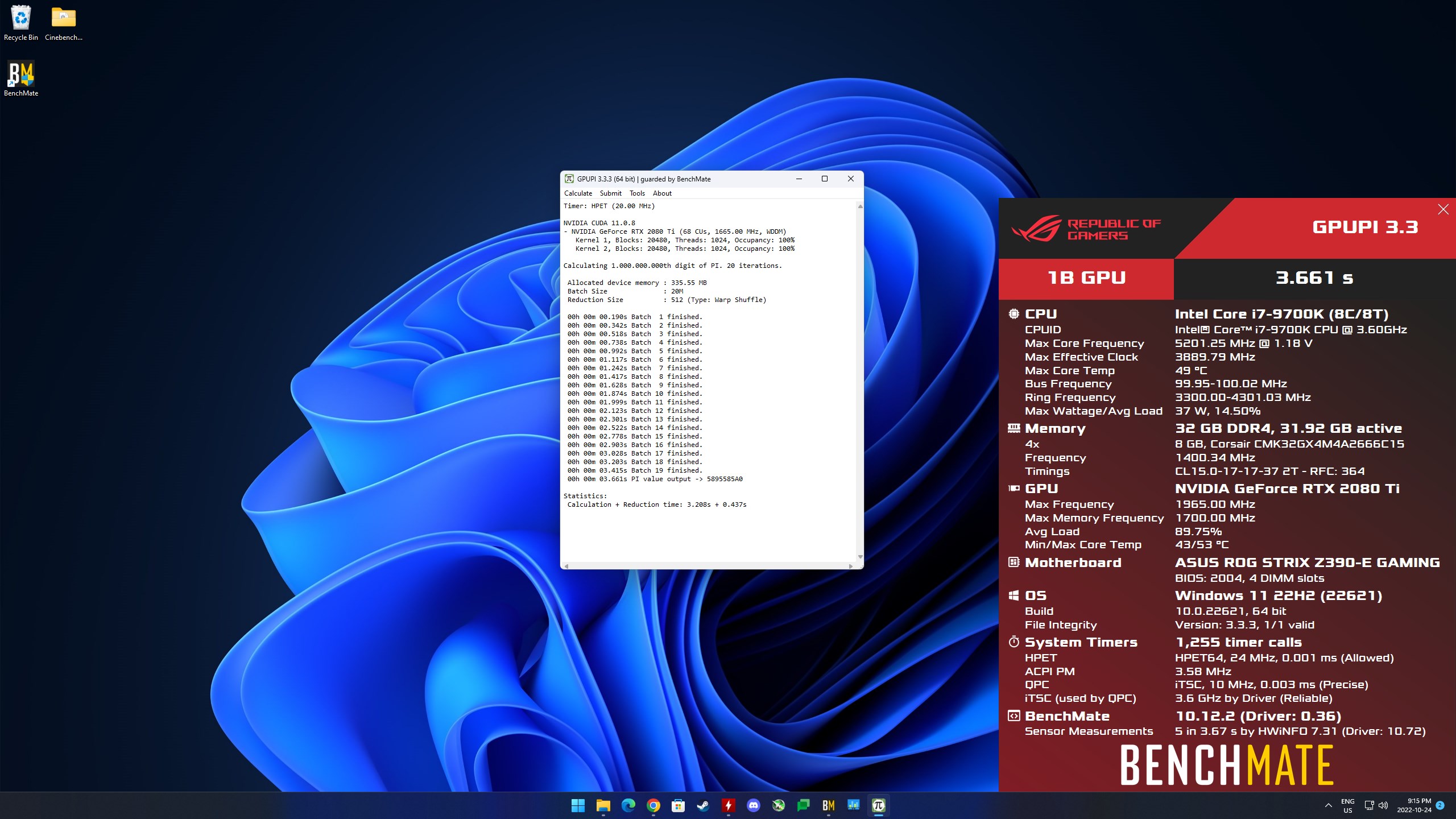
Task: Click the '3.661 s' result score
Action: pyautogui.click(x=1314, y=278)
